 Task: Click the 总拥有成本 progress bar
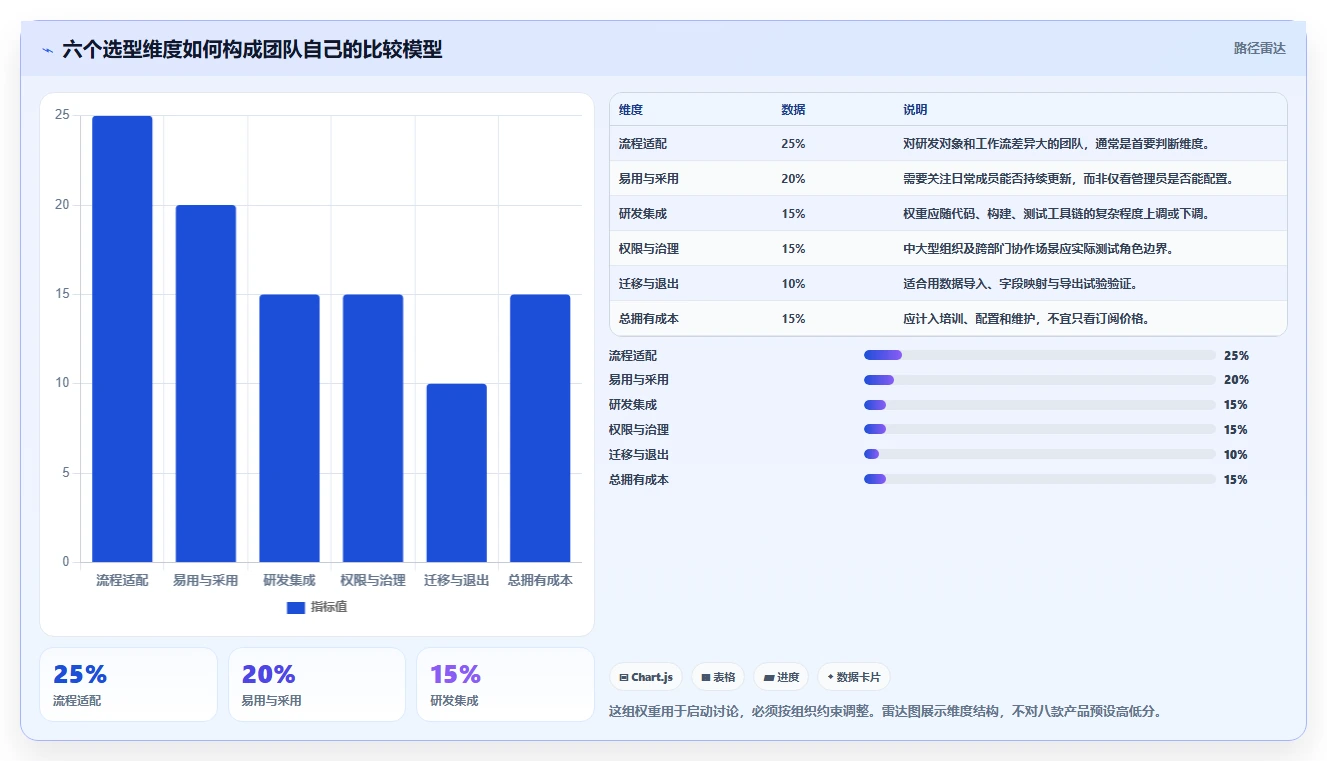pos(1040,480)
